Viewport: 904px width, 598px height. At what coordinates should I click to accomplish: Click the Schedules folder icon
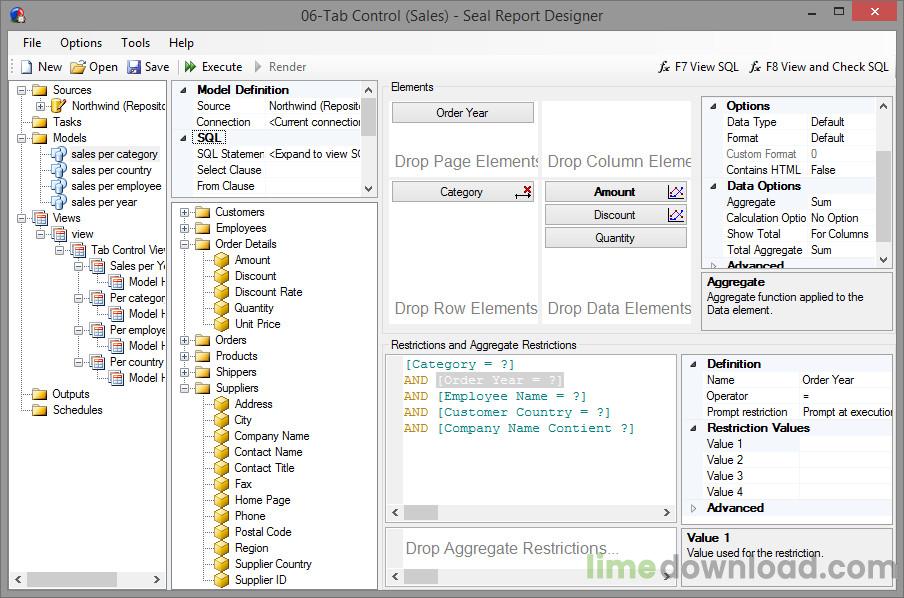point(40,410)
